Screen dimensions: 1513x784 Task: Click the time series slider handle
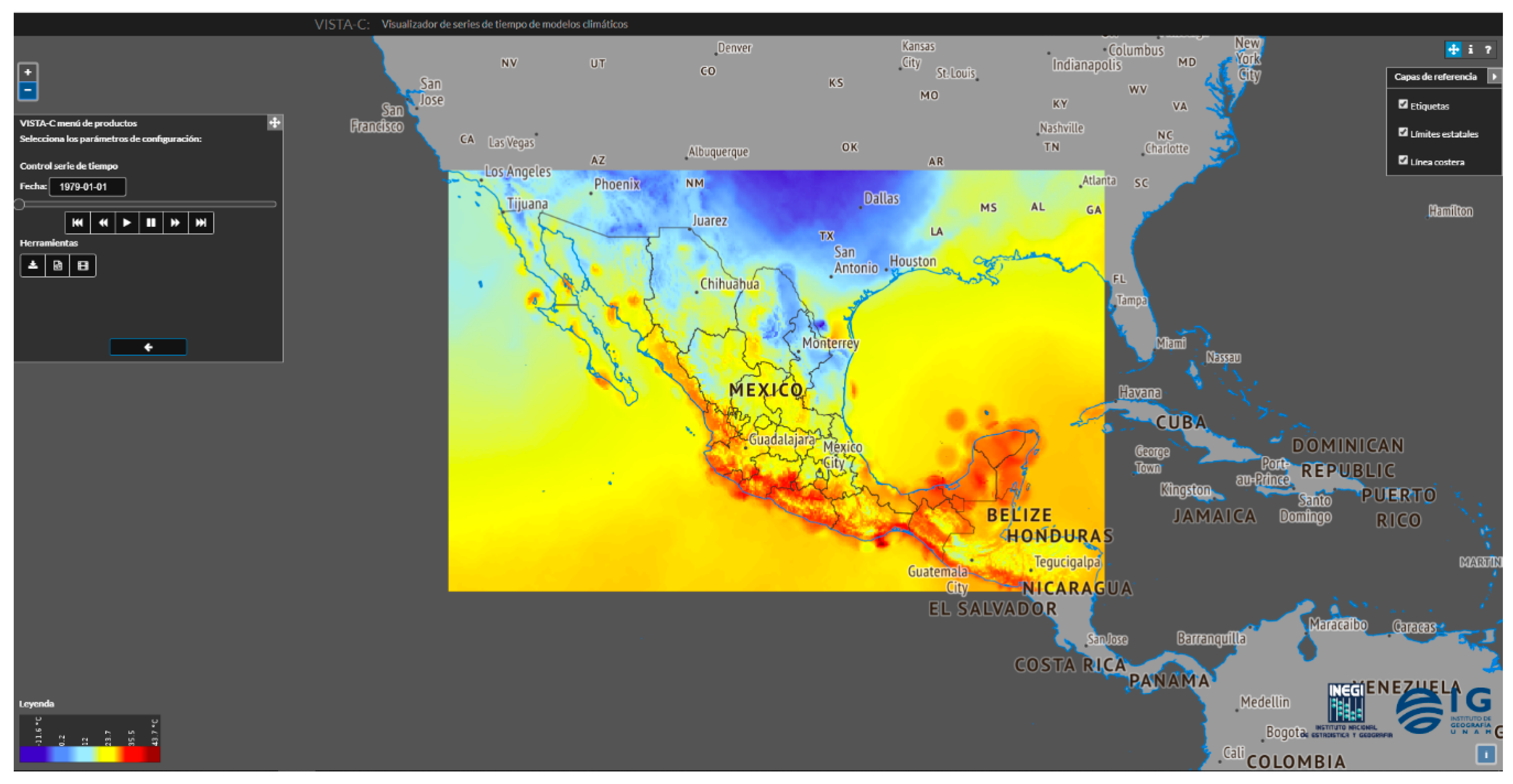(19, 204)
